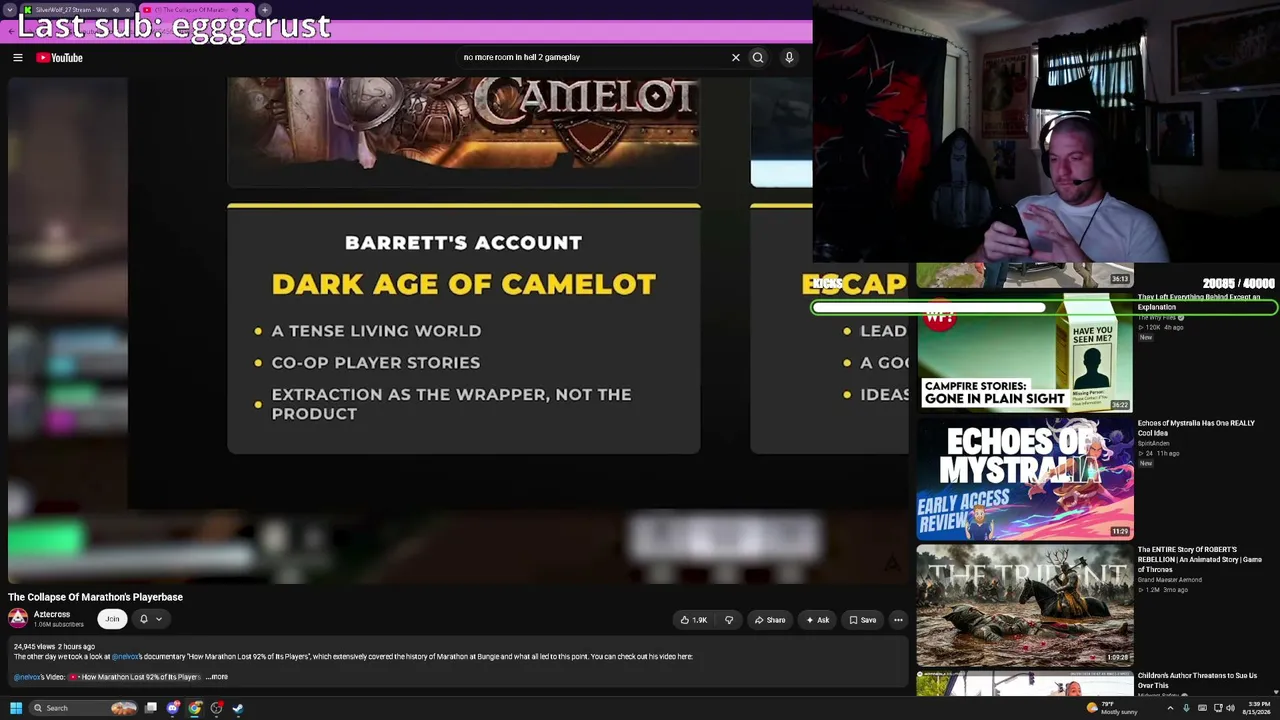The image size is (1280, 720).
Task: Save the video to a playlist
Action: pos(862,620)
